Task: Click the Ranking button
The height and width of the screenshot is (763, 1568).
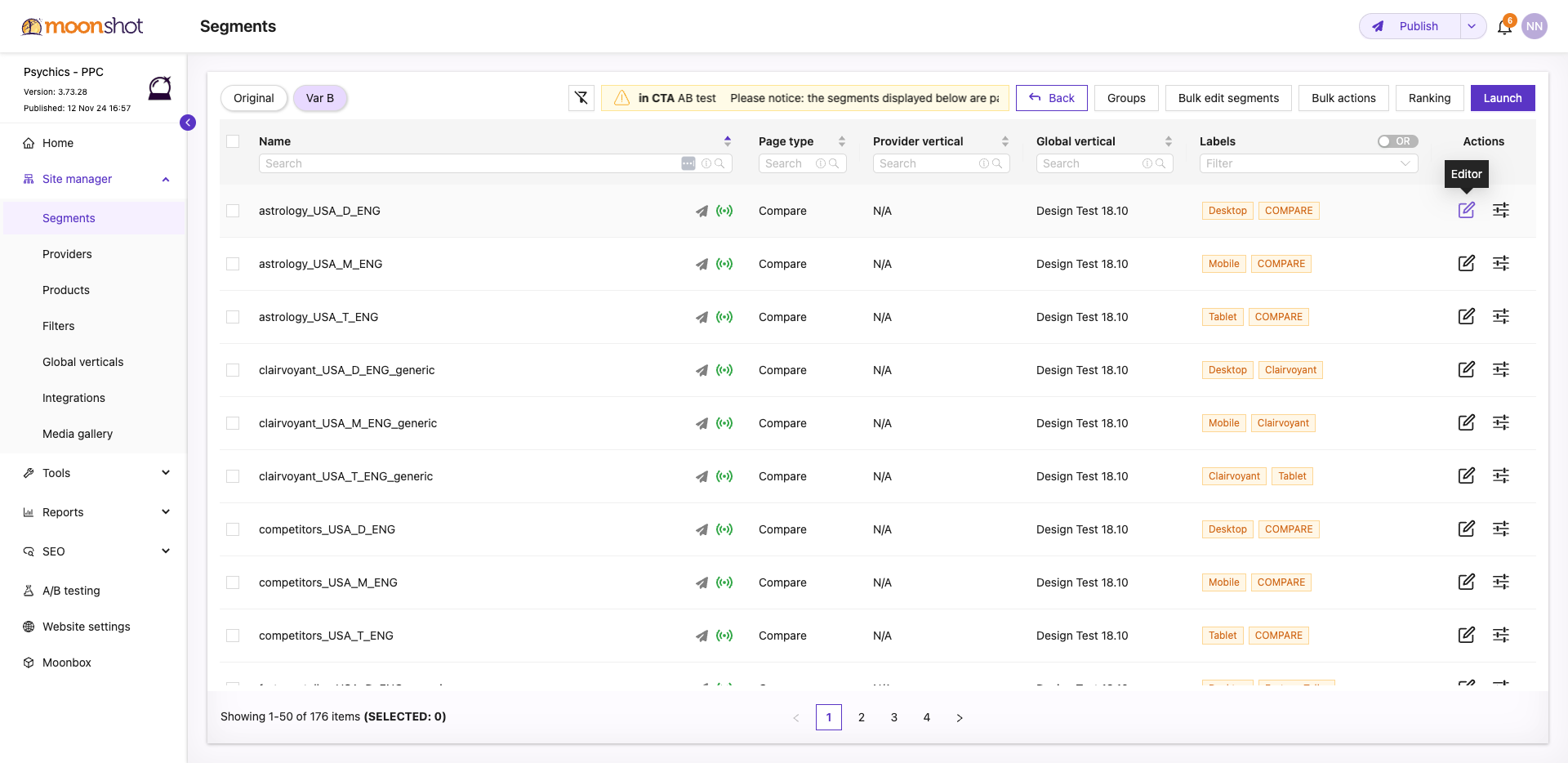Action: click(x=1429, y=98)
